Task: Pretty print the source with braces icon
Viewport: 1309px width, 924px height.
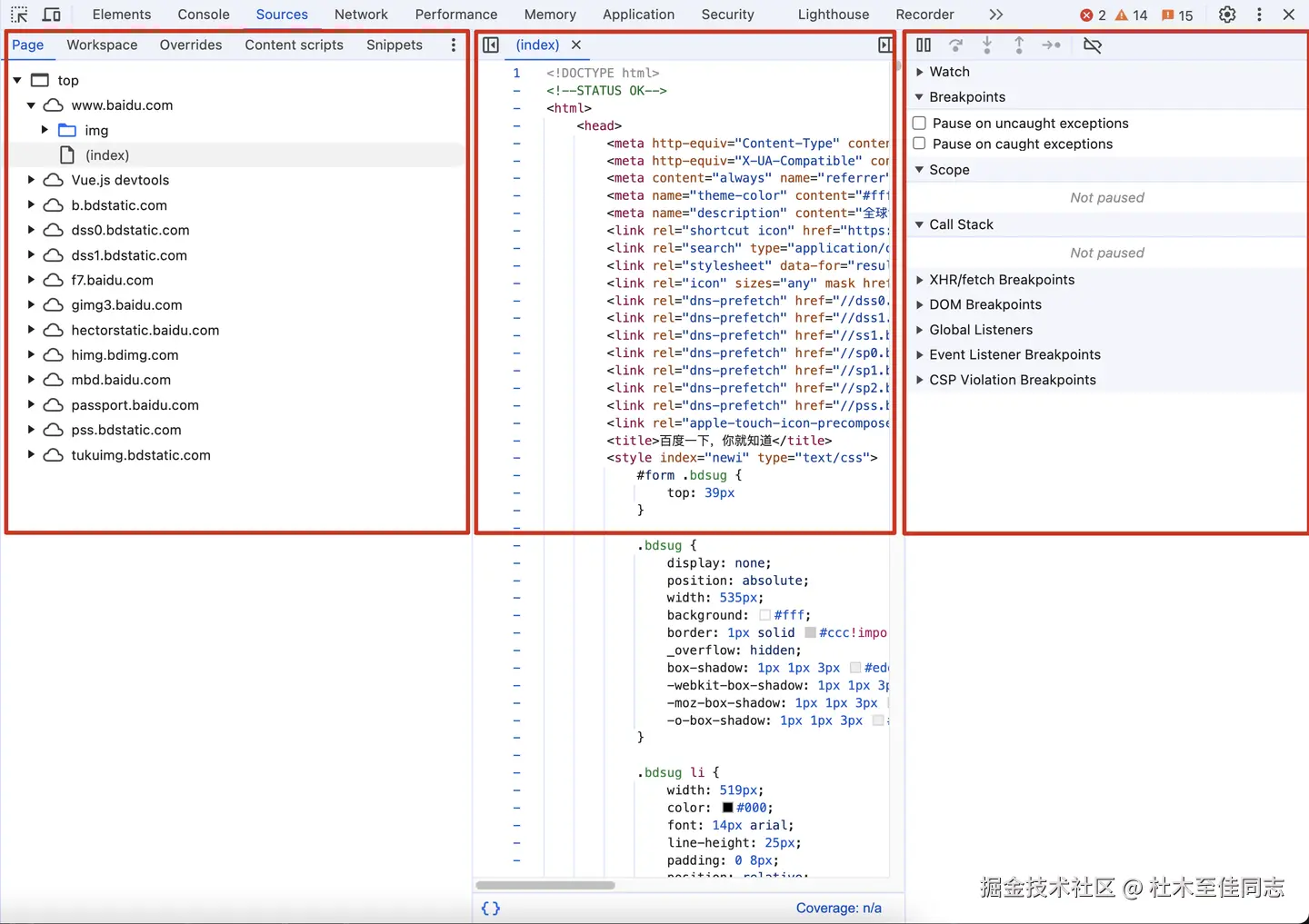Action: (491, 908)
